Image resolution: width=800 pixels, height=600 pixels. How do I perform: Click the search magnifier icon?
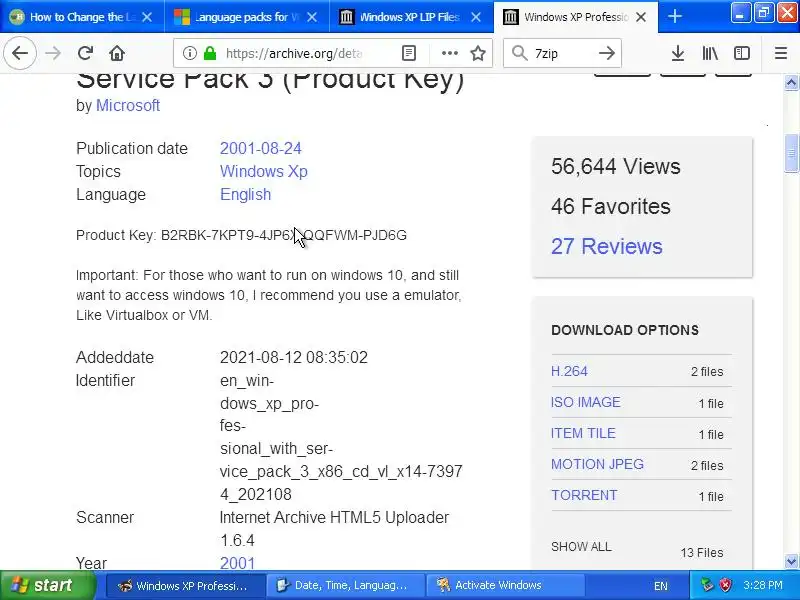coord(519,53)
